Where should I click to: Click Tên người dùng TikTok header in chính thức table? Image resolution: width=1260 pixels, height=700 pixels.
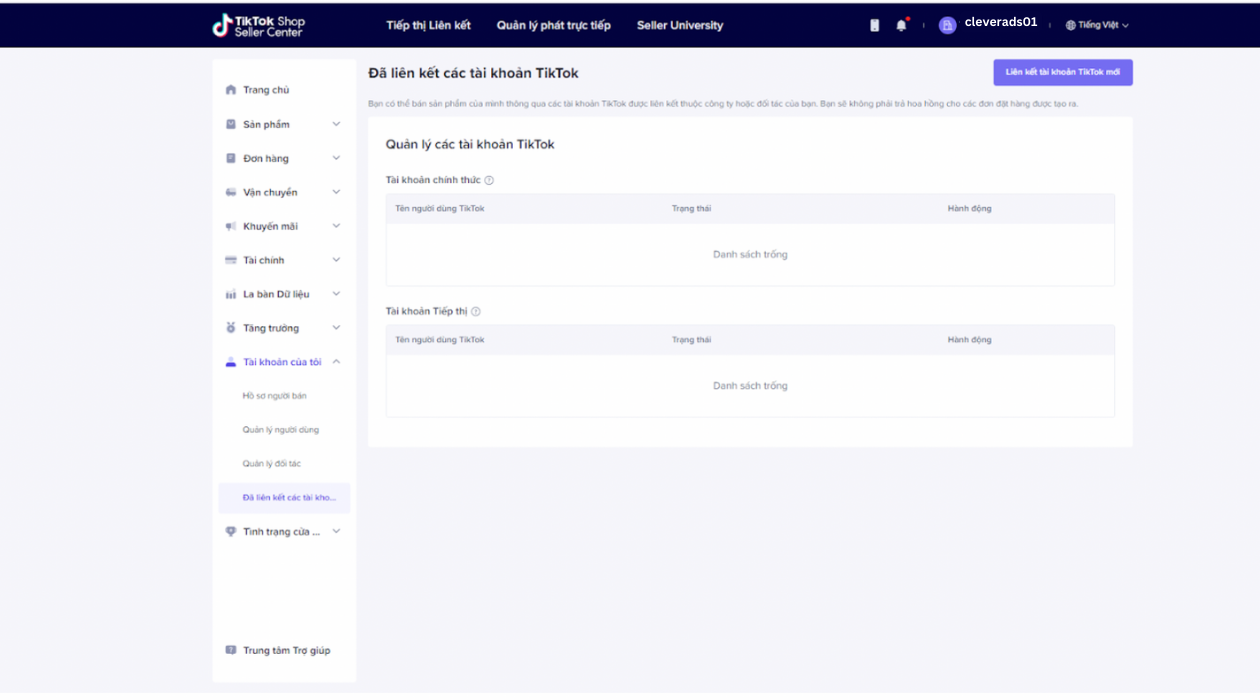click(x=440, y=209)
